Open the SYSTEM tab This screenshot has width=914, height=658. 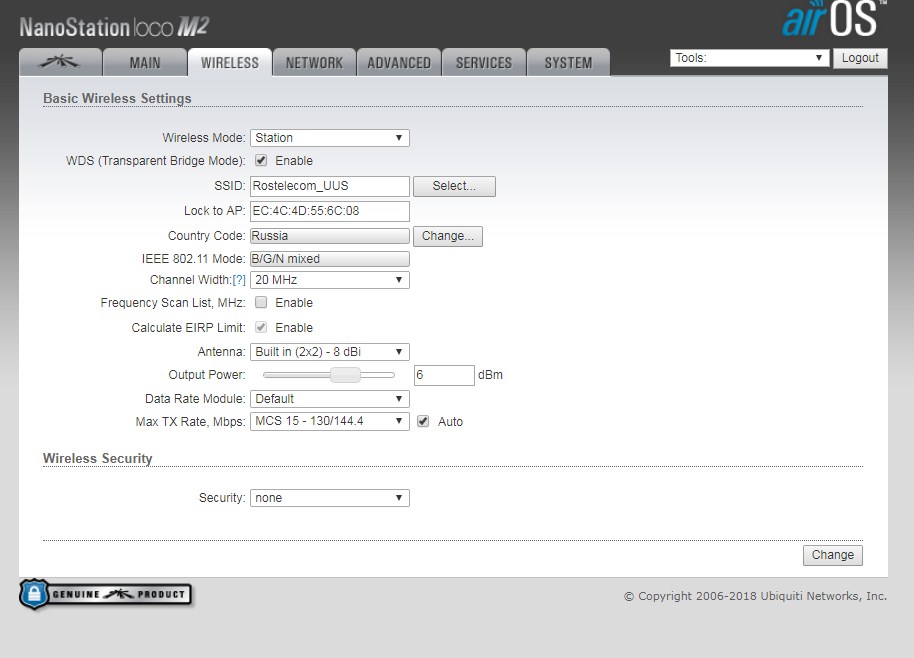point(568,62)
